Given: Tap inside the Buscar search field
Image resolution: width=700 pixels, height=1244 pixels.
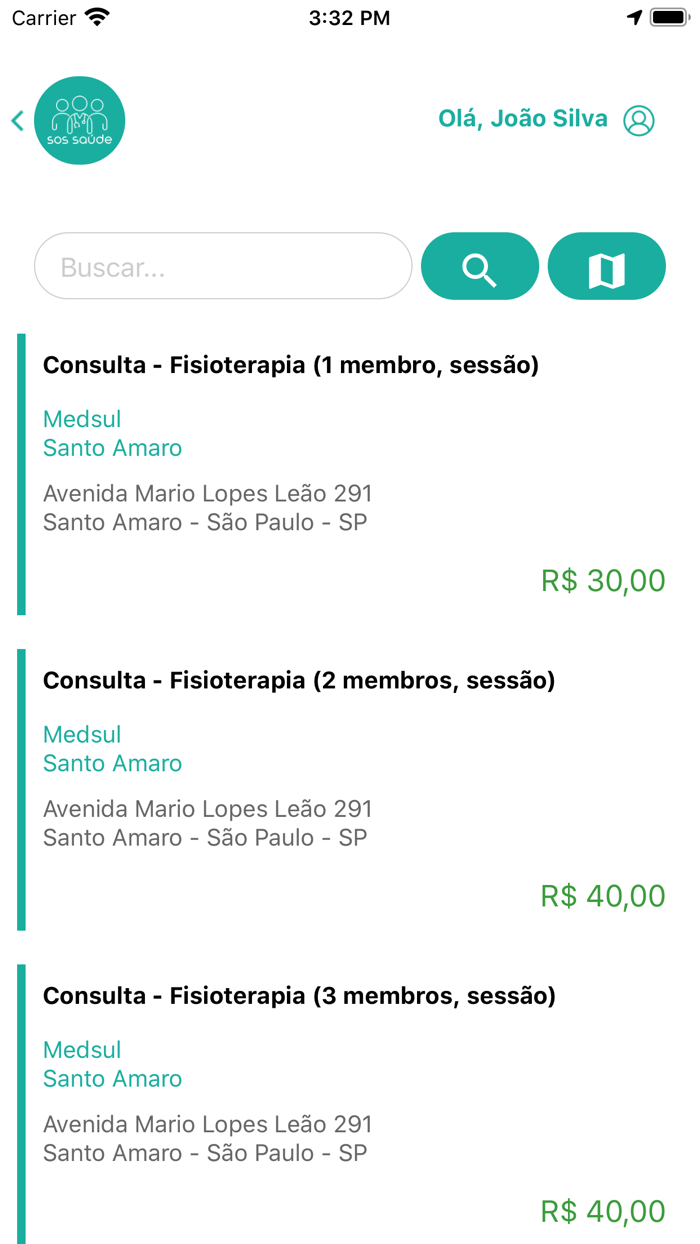Looking at the screenshot, I should coord(222,266).
